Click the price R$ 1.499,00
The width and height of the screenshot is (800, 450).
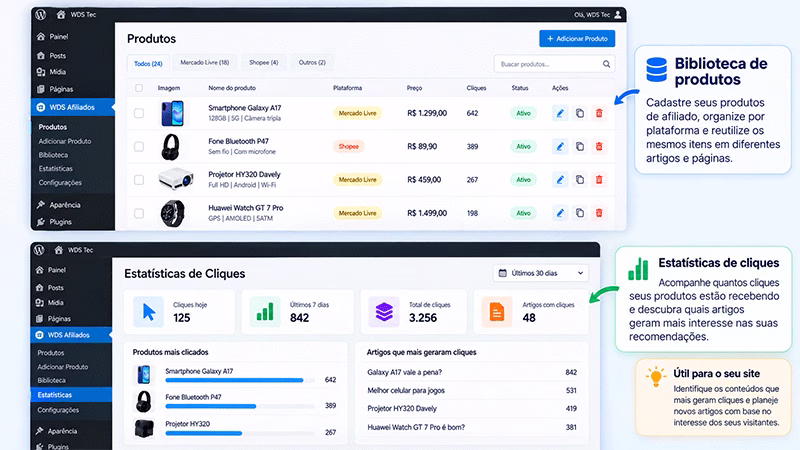click(427, 213)
